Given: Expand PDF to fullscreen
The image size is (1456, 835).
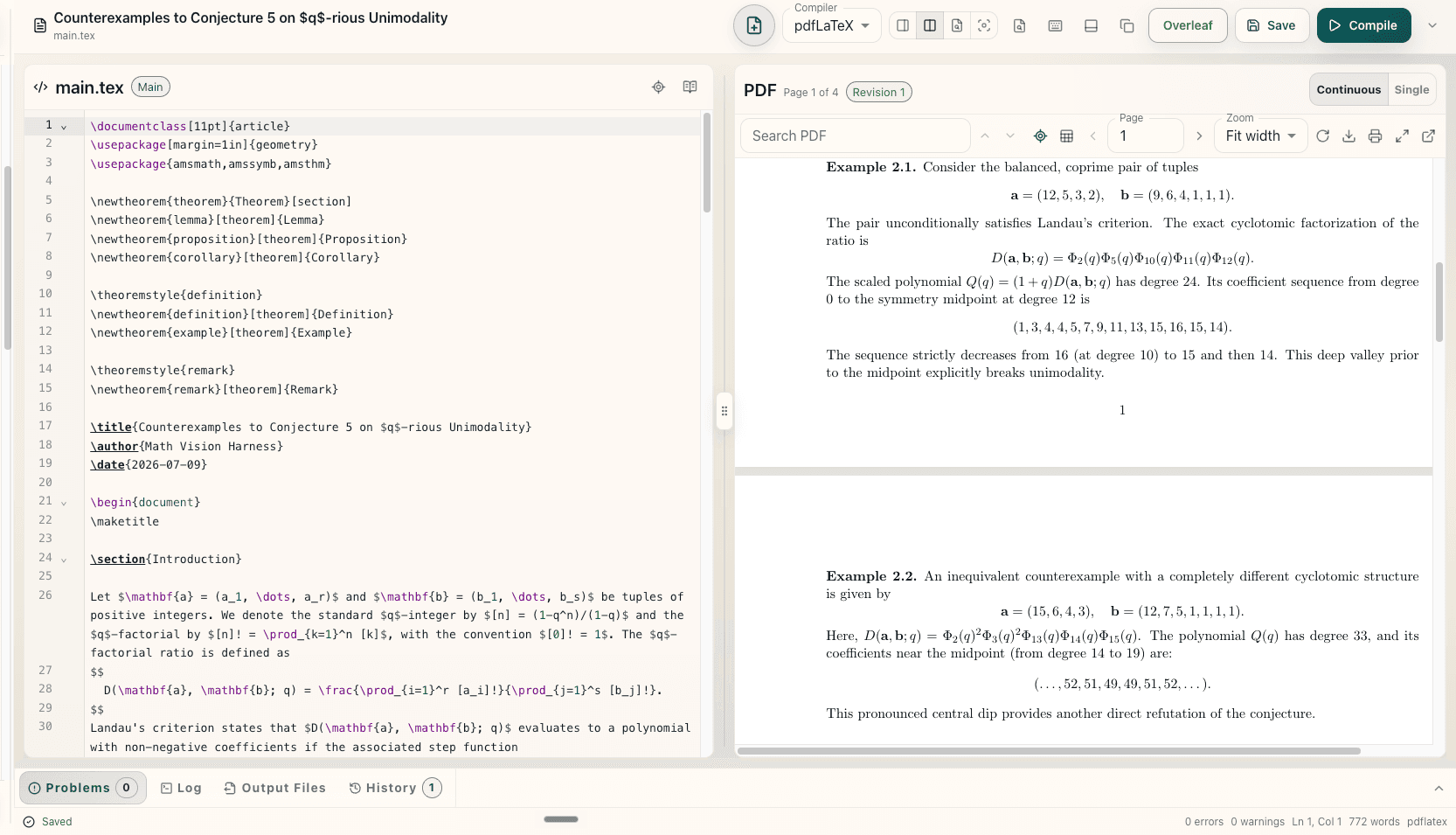Looking at the screenshot, I should [x=1402, y=136].
